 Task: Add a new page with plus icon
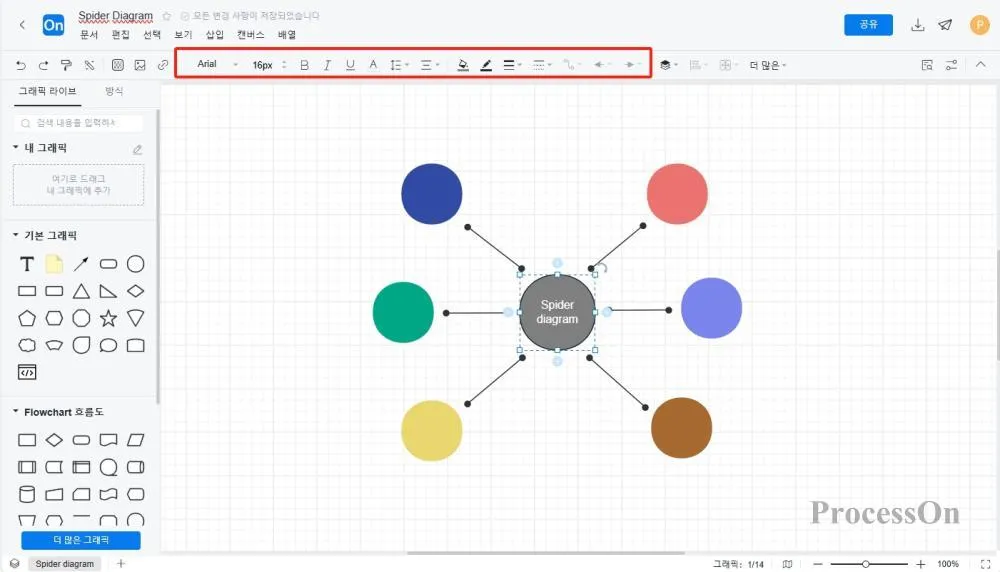tap(121, 564)
